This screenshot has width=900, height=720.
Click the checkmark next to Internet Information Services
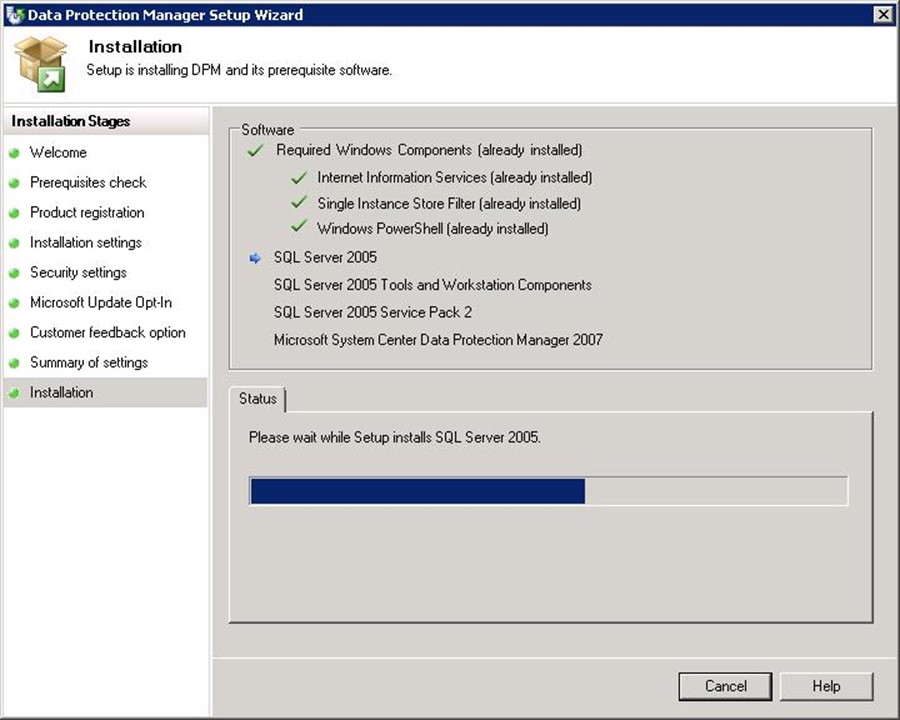[298, 177]
